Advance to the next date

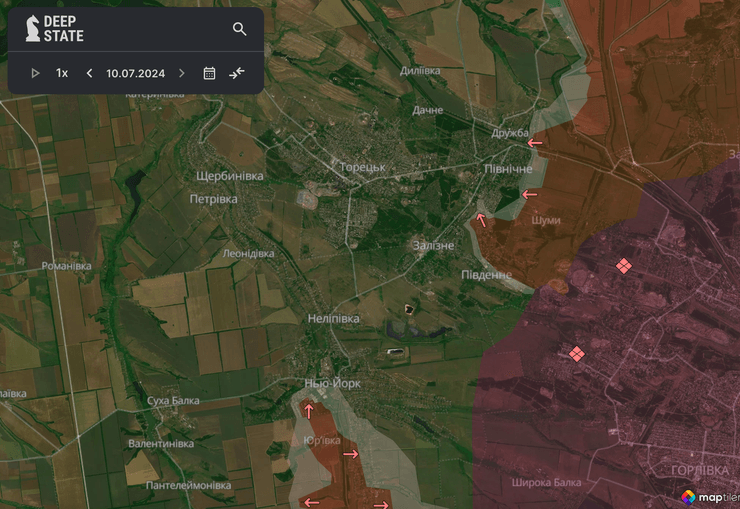point(181,73)
